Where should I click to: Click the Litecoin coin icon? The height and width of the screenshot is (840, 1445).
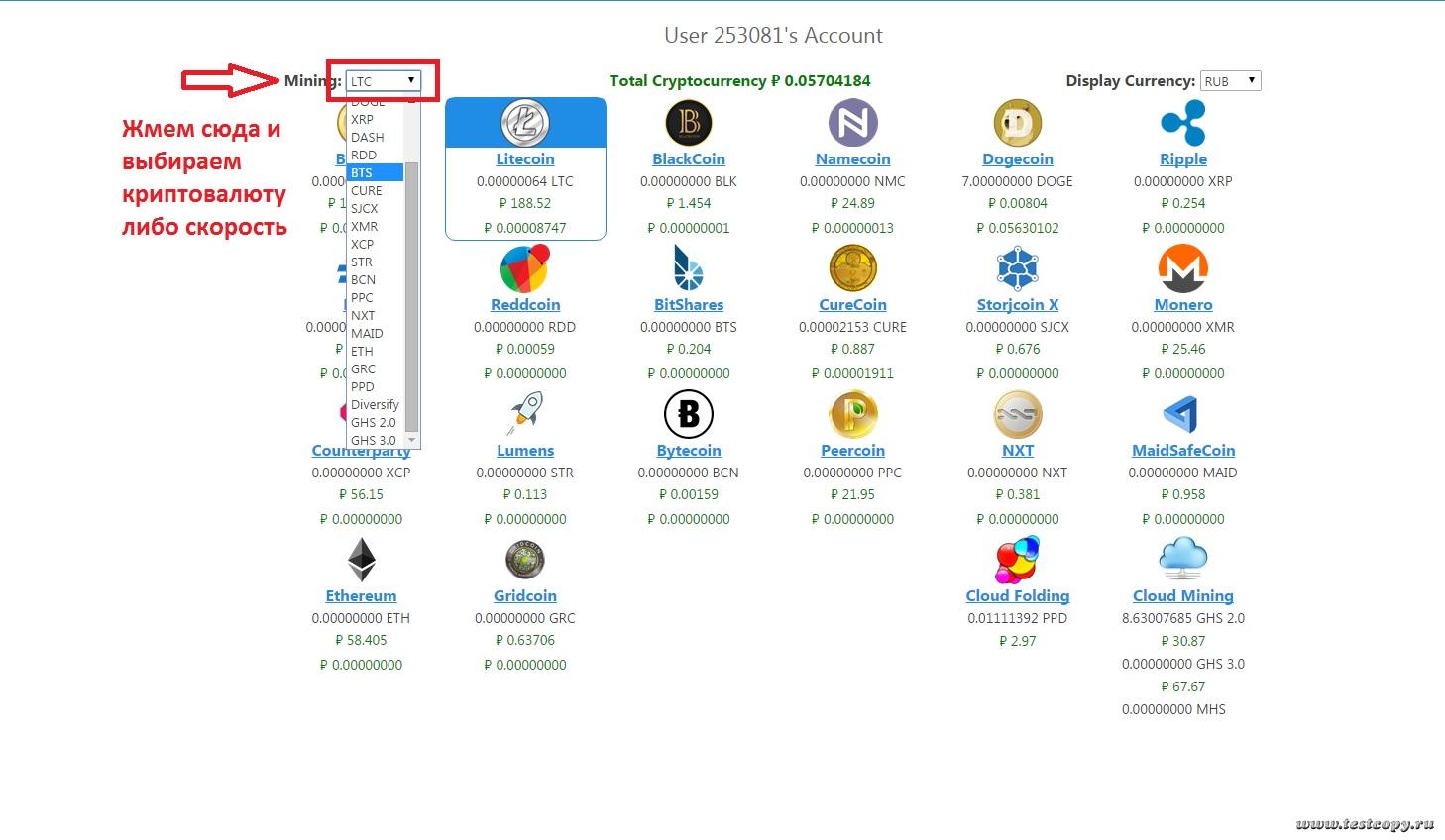click(x=524, y=124)
